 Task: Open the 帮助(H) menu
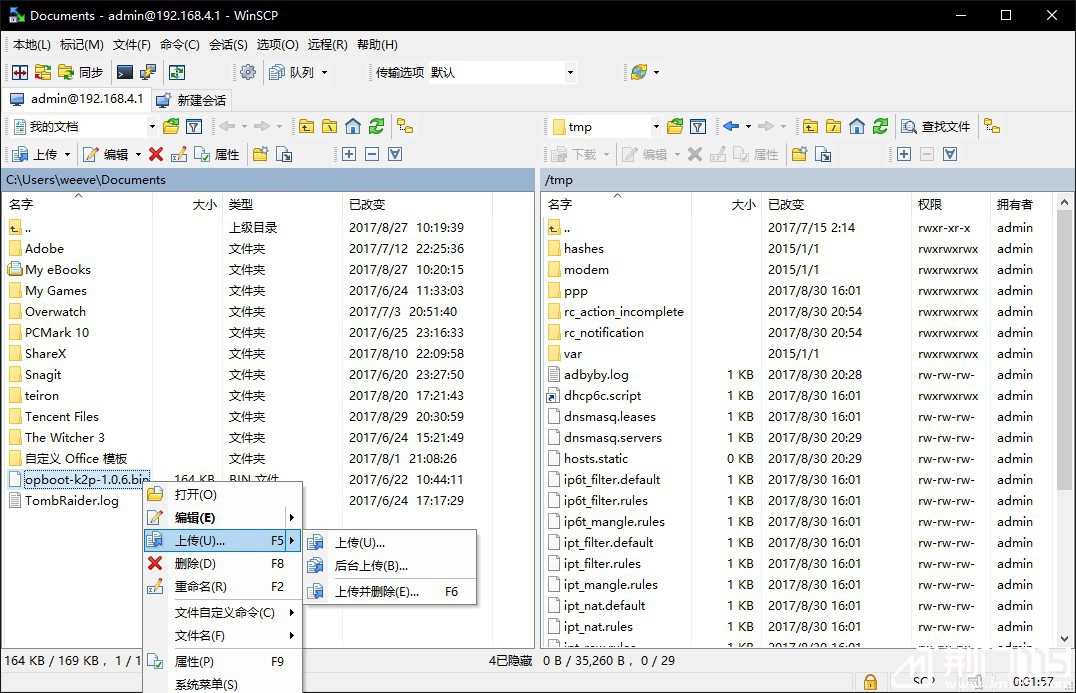tap(377, 45)
